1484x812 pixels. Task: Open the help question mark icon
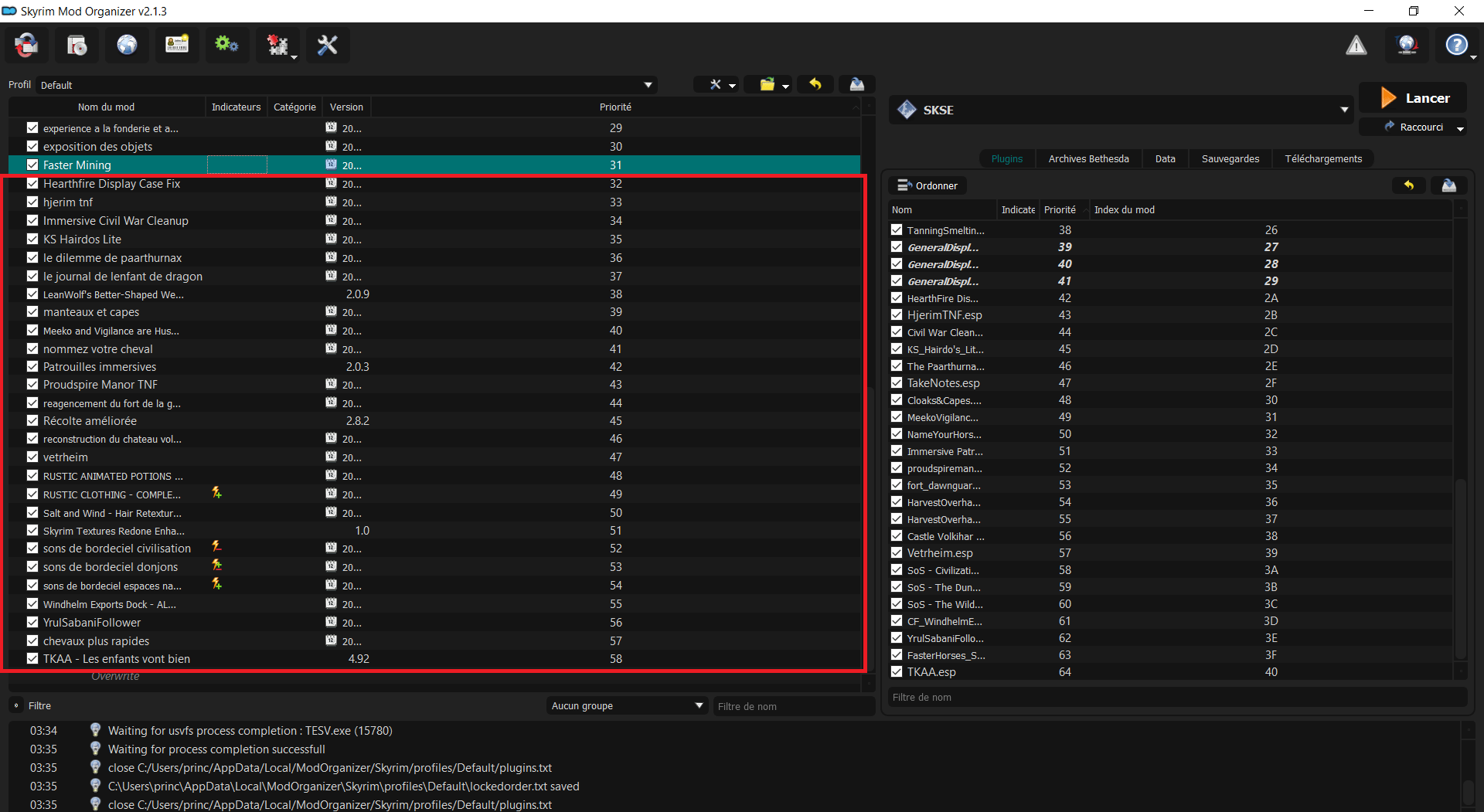[x=1456, y=46]
